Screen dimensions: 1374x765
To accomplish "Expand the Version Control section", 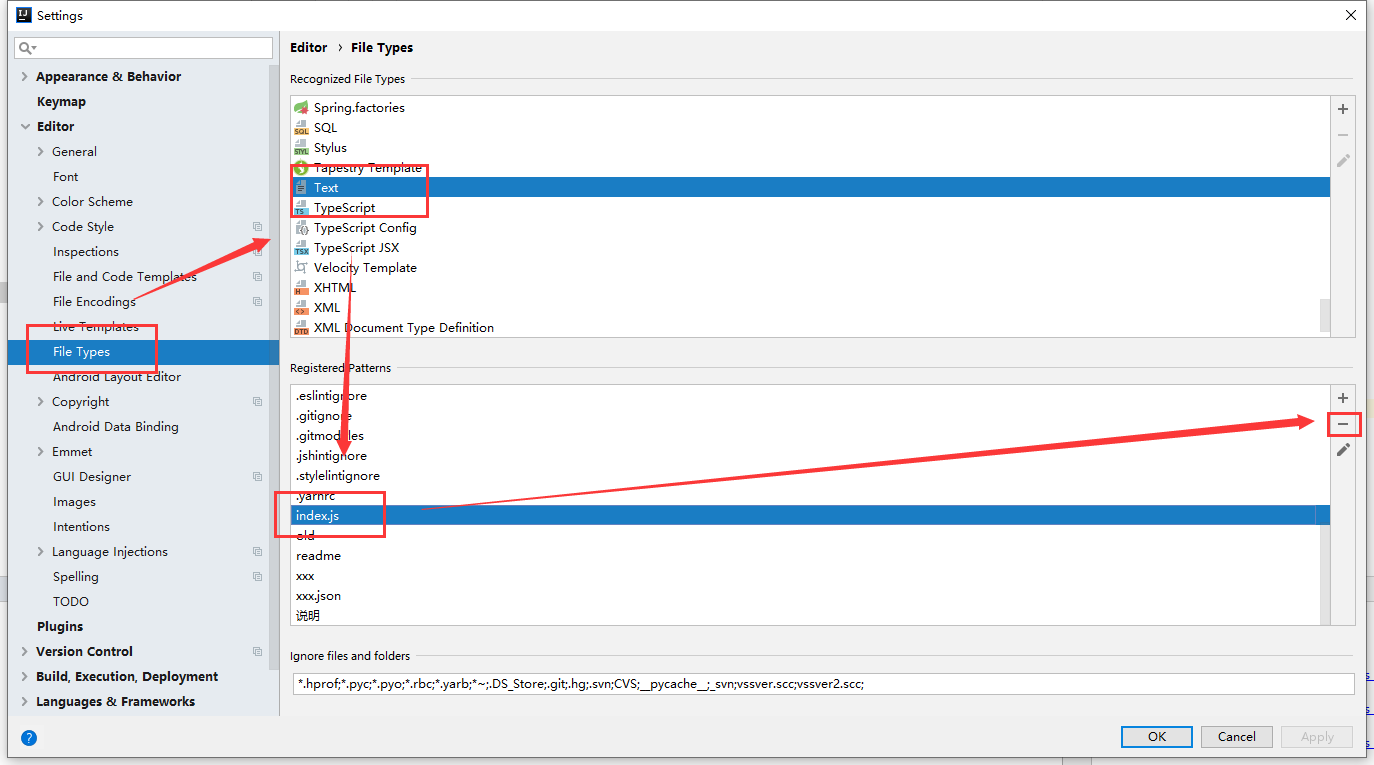I will click(x=25, y=652).
